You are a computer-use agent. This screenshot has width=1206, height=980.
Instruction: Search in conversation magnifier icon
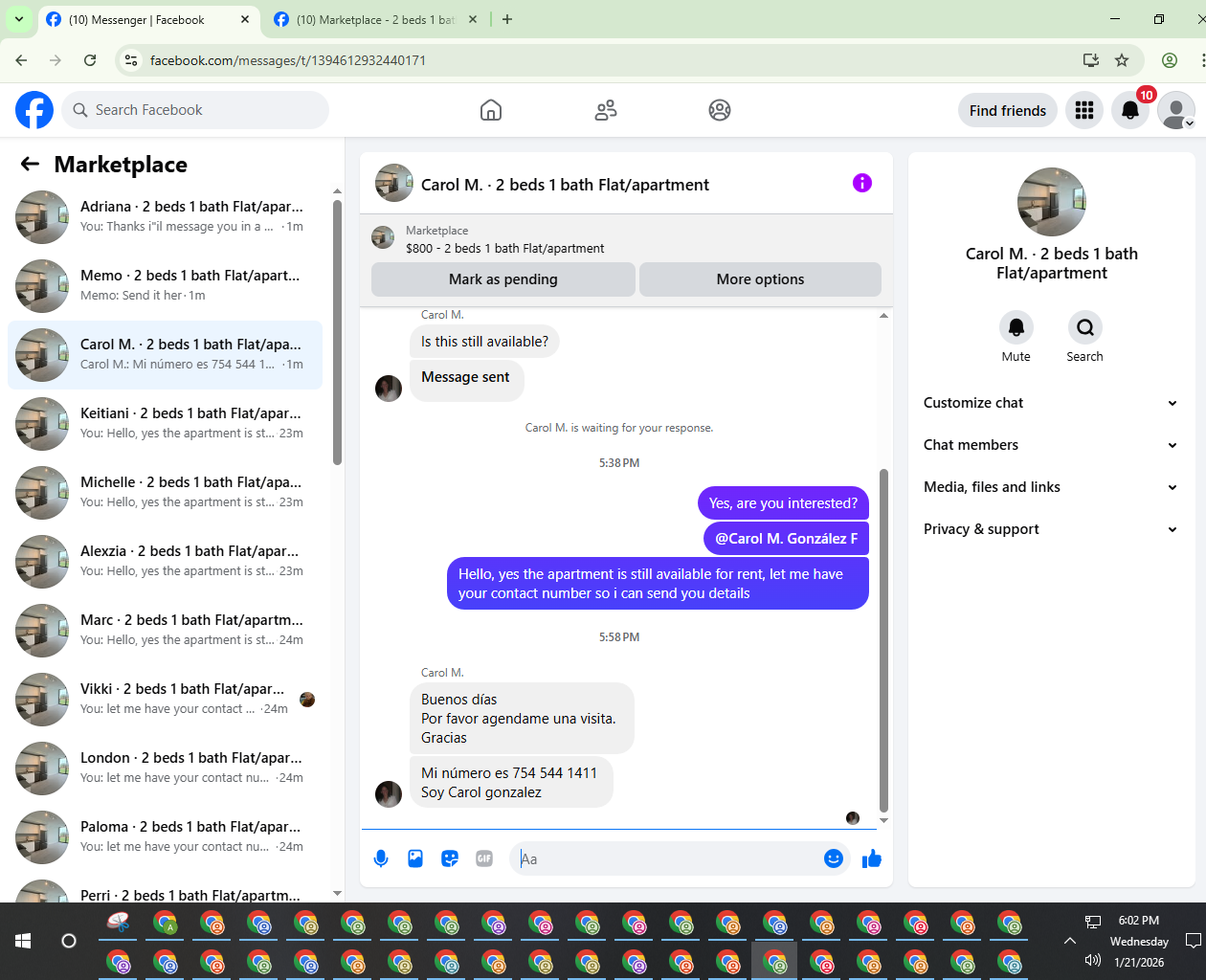tap(1085, 327)
